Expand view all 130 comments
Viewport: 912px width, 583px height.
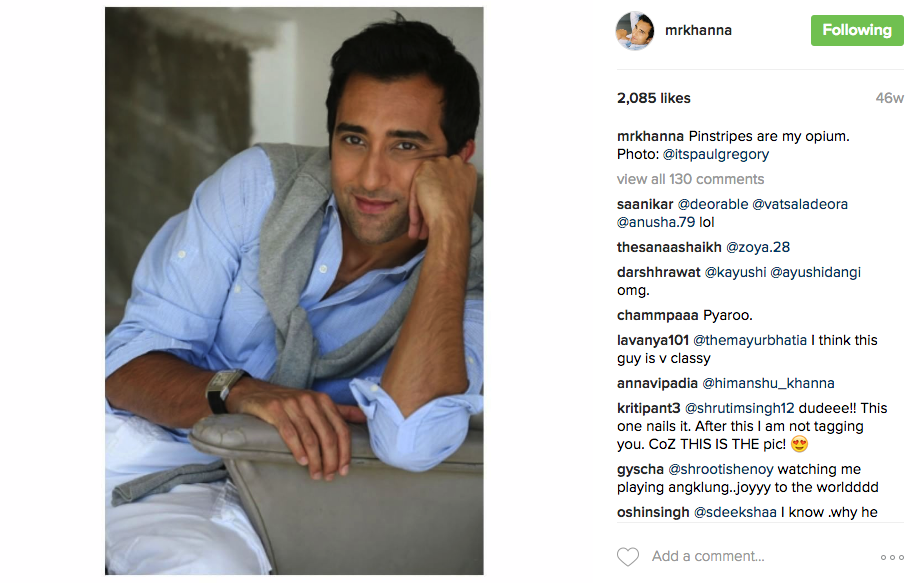tap(690, 179)
